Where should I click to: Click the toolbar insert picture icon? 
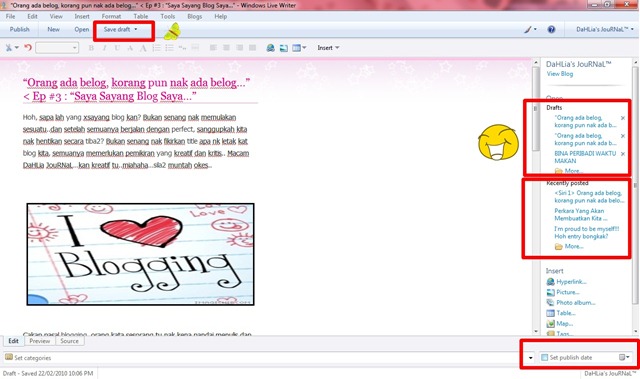[x=284, y=48]
